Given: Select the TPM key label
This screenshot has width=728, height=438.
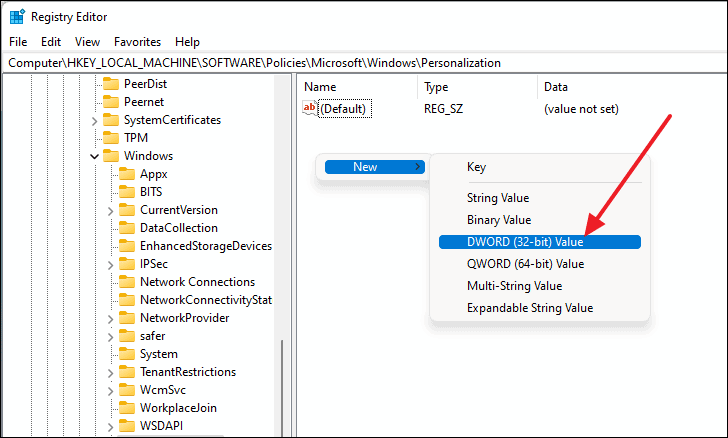Looking at the screenshot, I should pyautogui.click(x=136, y=138).
